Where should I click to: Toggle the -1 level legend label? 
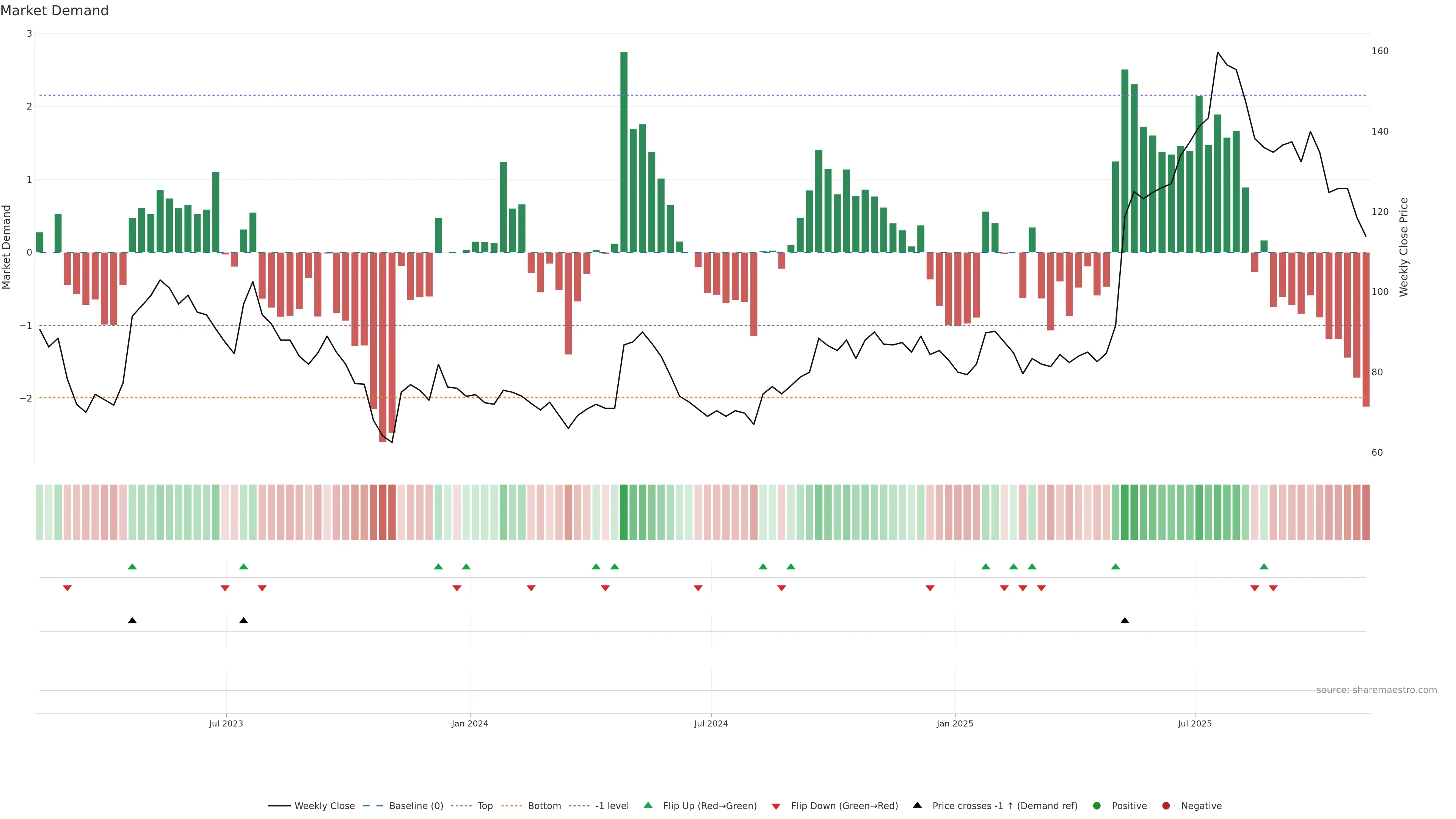pyautogui.click(x=612, y=805)
